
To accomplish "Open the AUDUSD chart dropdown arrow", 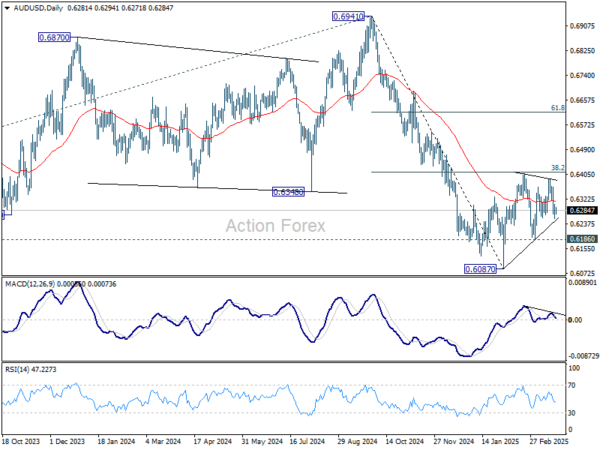I will coord(7,8).
